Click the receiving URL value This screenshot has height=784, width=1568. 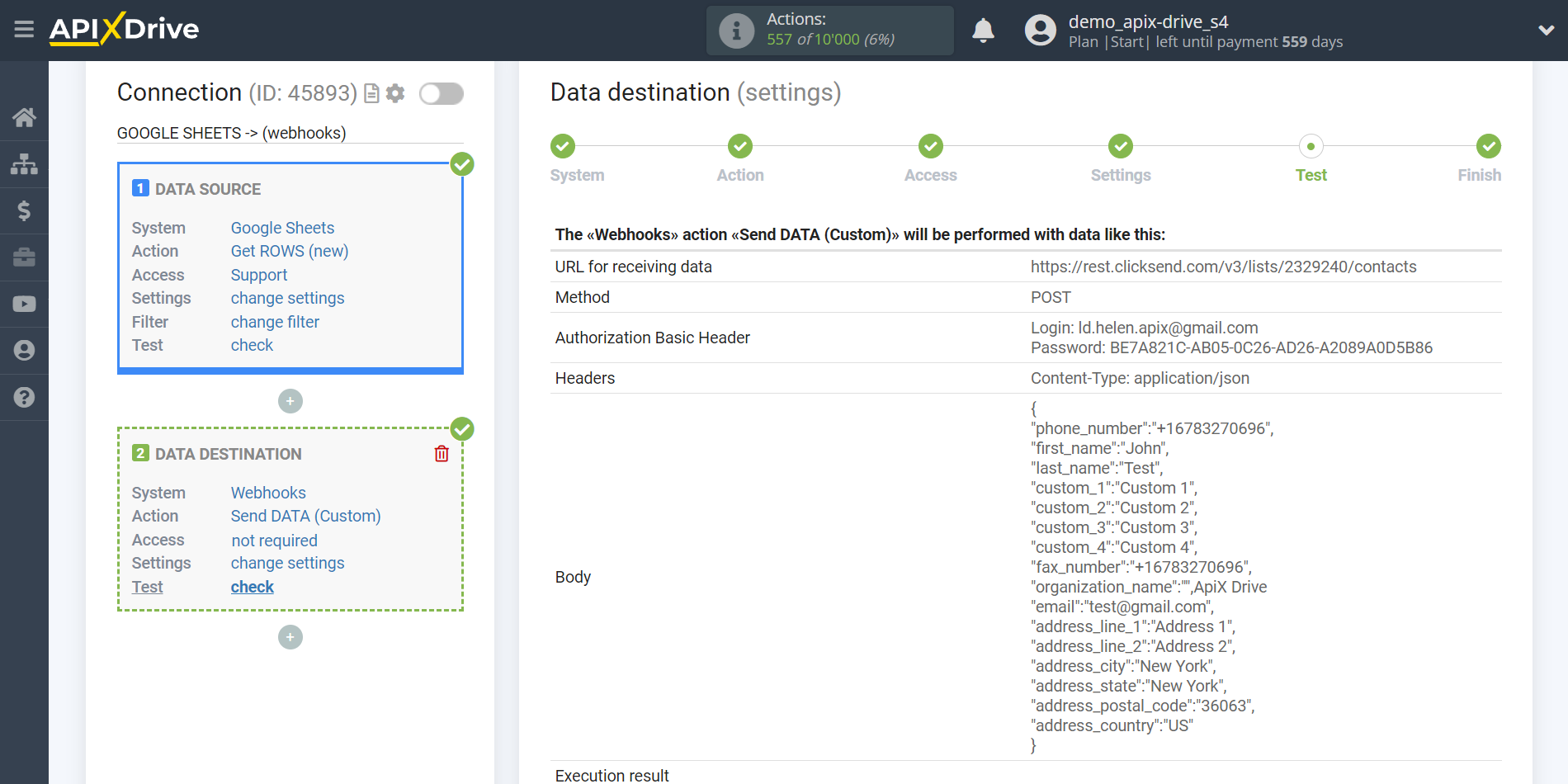1223,267
